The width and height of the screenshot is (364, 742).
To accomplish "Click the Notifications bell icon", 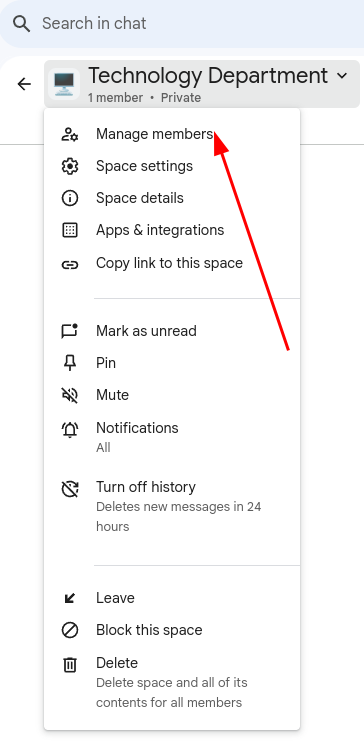I will coord(70,429).
